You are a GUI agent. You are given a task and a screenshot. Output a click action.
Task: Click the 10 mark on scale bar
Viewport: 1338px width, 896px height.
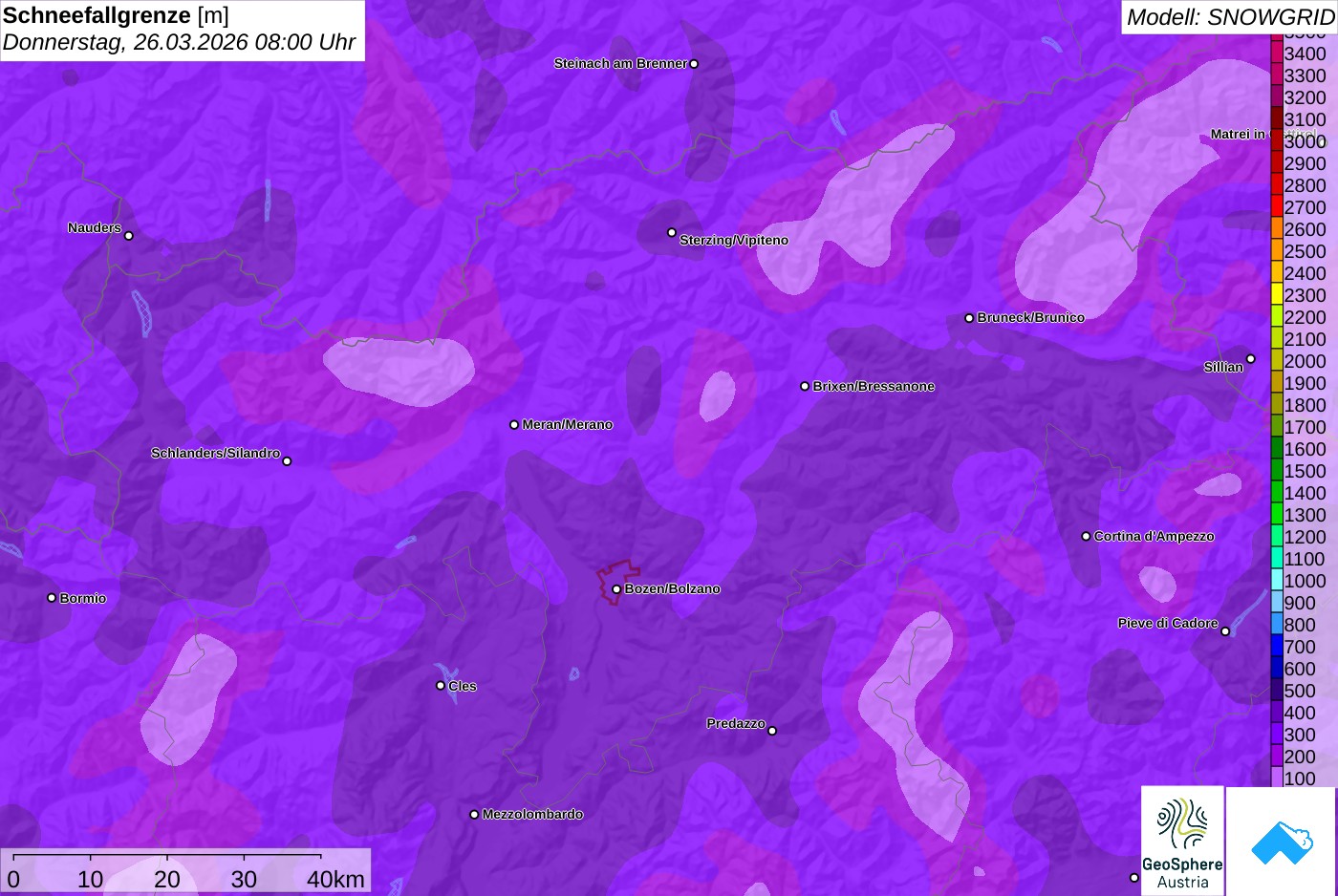tap(91, 880)
